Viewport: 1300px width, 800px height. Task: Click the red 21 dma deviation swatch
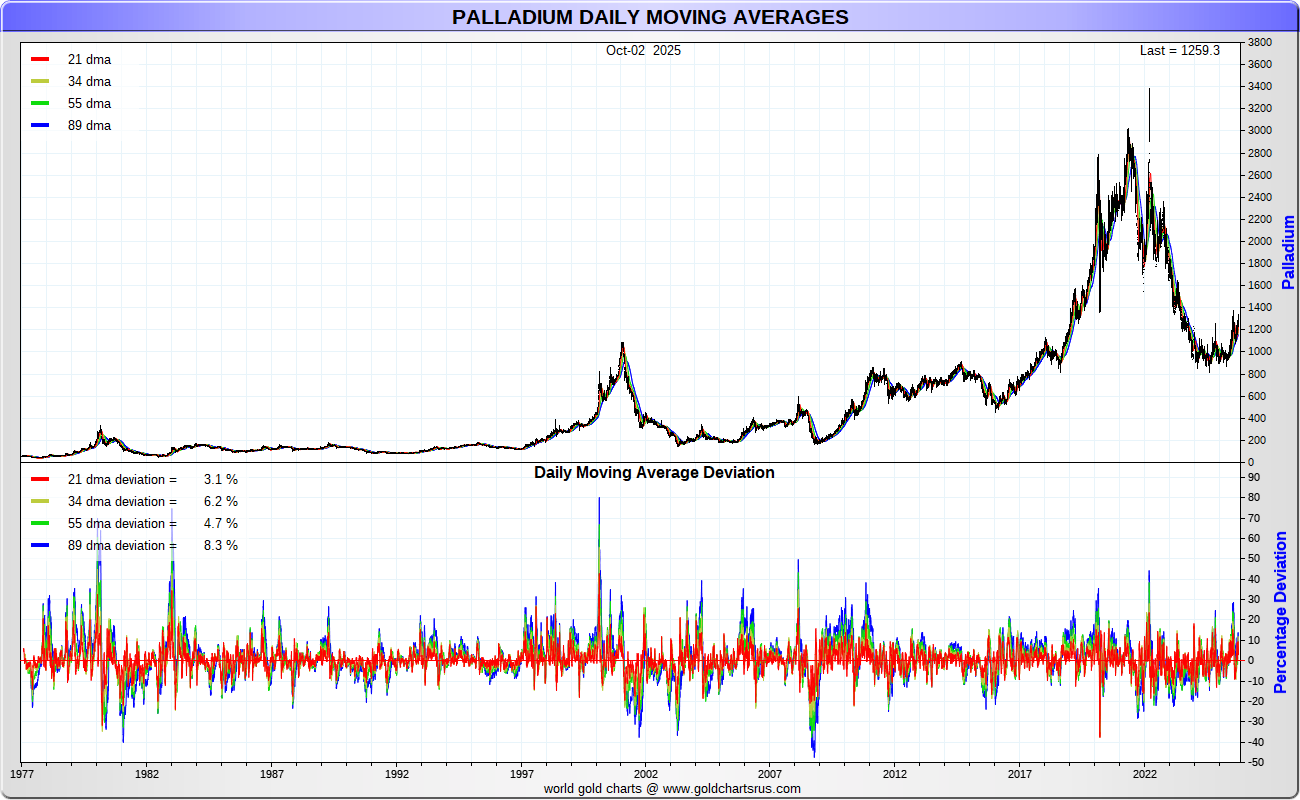point(40,479)
